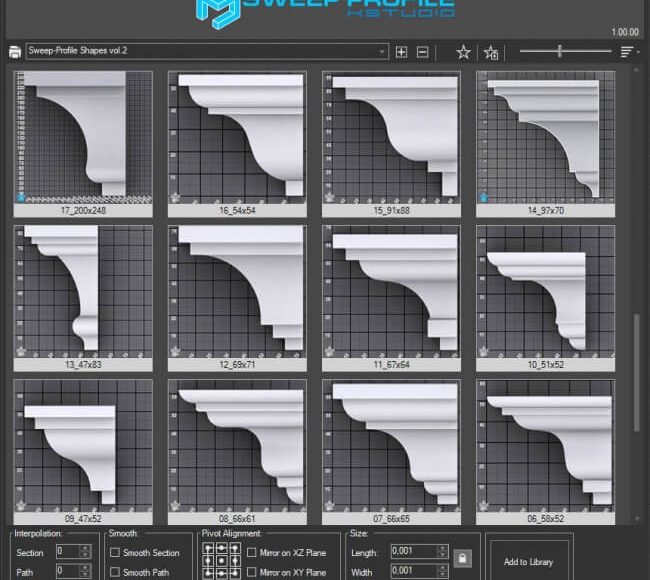Adjust the thumbnail size slider
The image size is (650, 580).
pyautogui.click(x=560, y=51)
